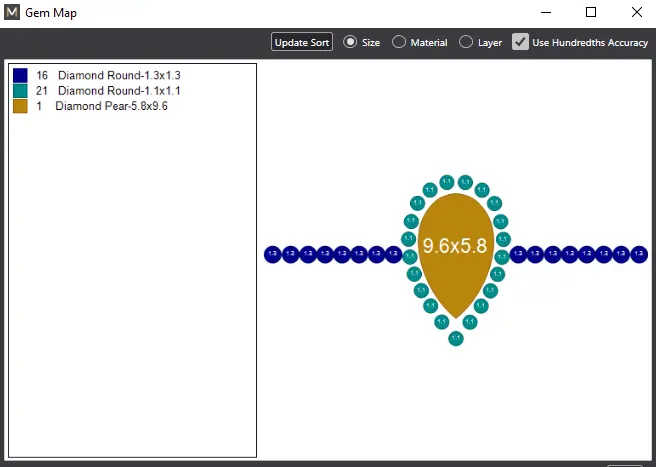
Task: Click empty area in the legend list panel
Action: tap(130, 300)
